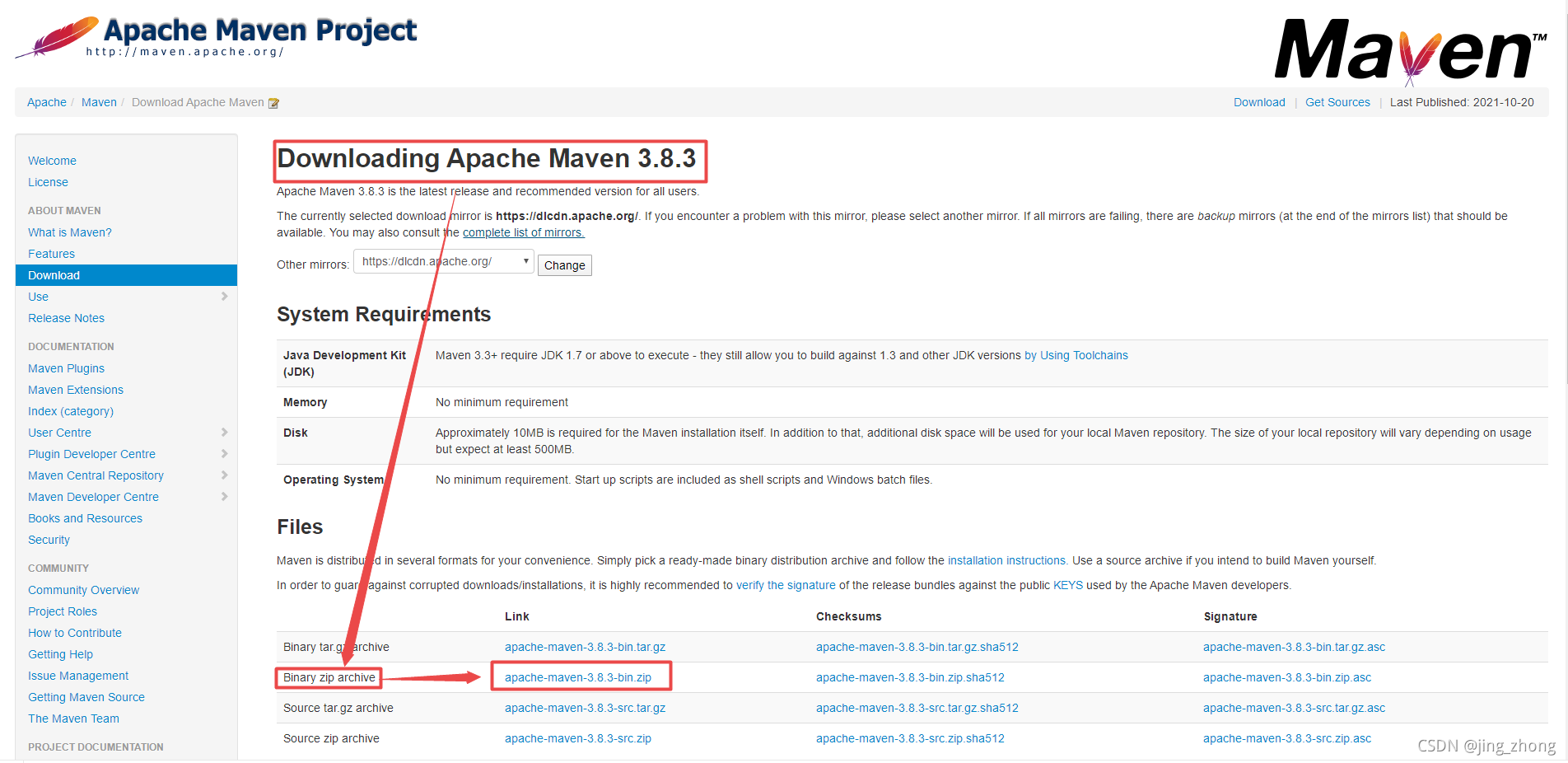This screenshot has height=763, width=1568.
Task: Download apache-maven-3.8.3-src.tar.gz
Action: [x=585, y=708]
